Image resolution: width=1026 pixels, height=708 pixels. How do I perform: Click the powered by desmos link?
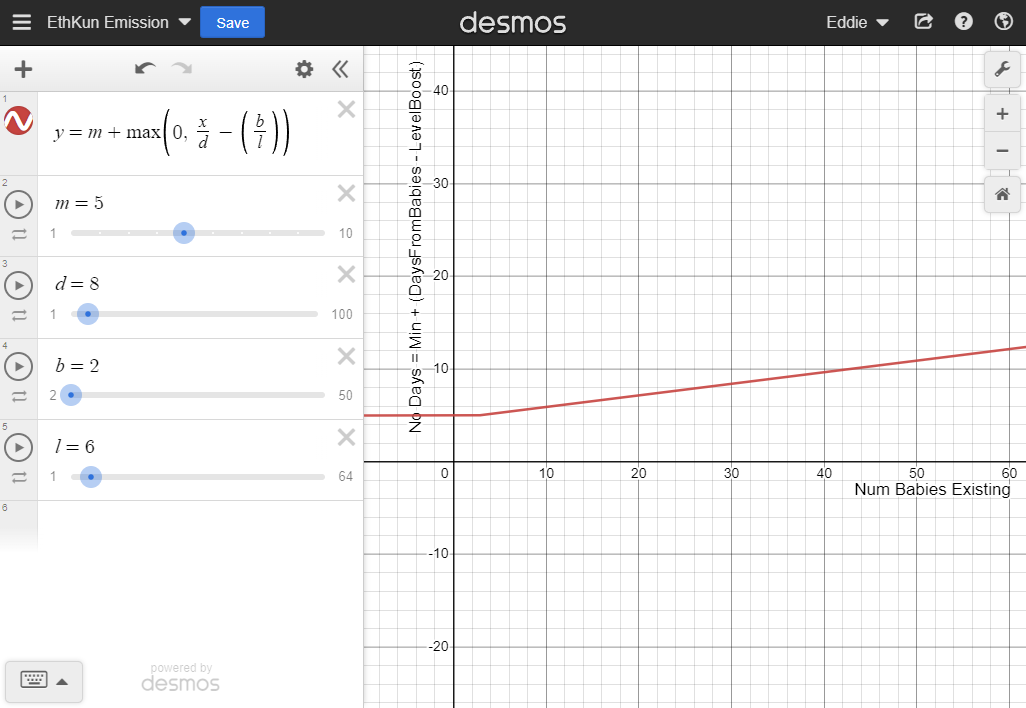(x=181, y=677)
